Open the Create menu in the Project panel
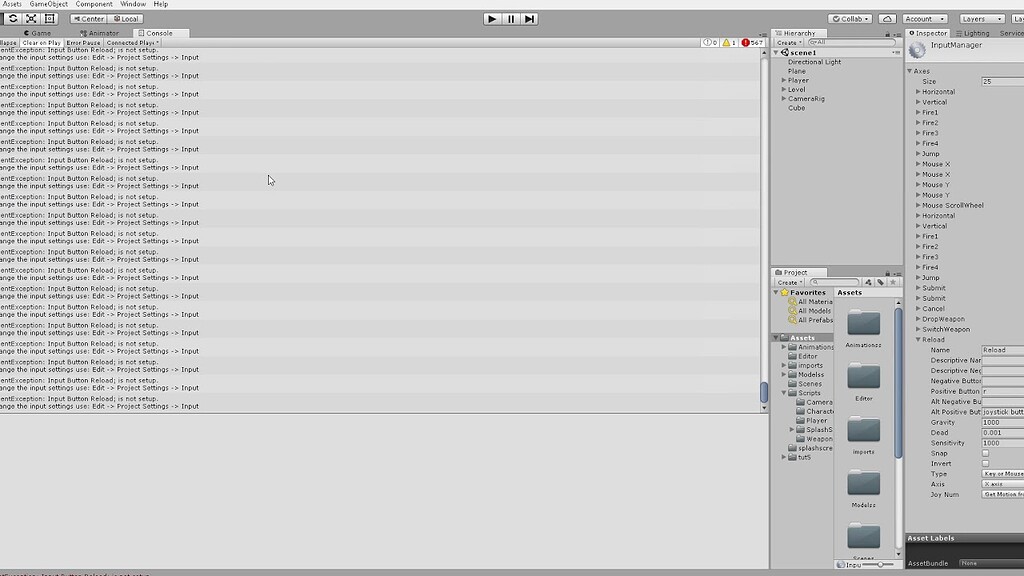 pyautogui.click(x=788, y=282)
